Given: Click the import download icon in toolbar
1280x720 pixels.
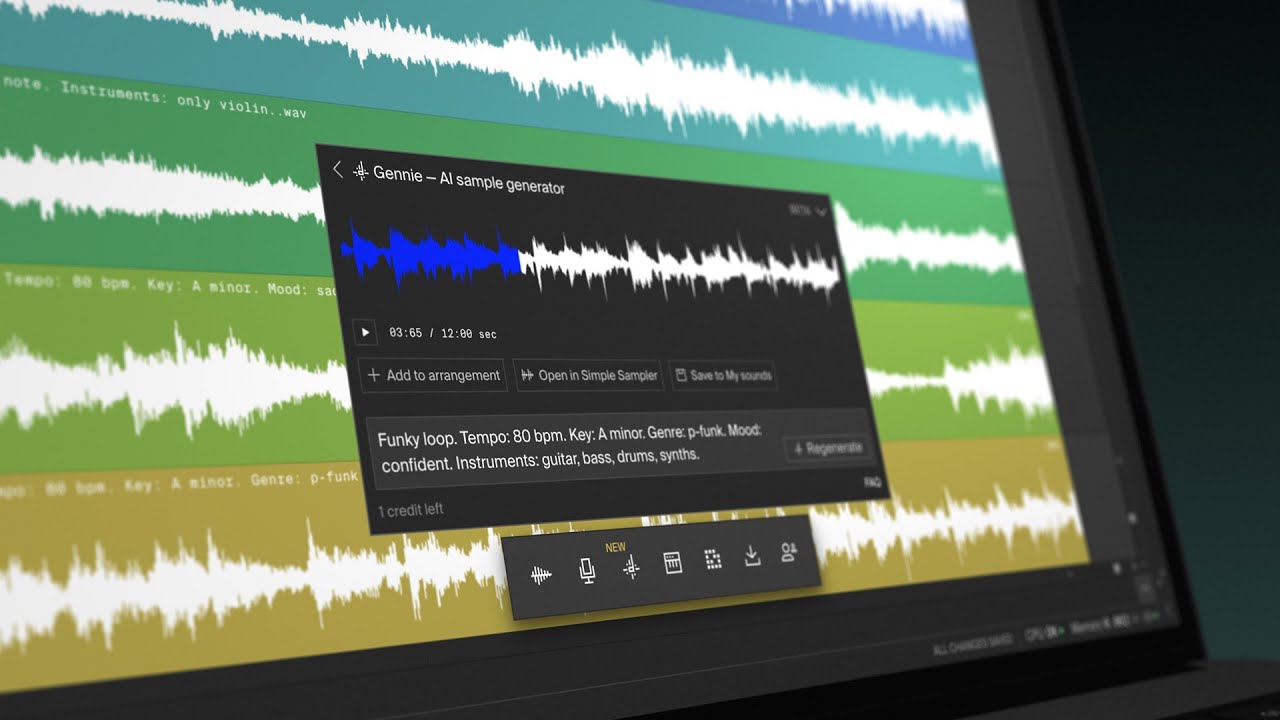Looking at the screenshot, I should click(752, 555).
